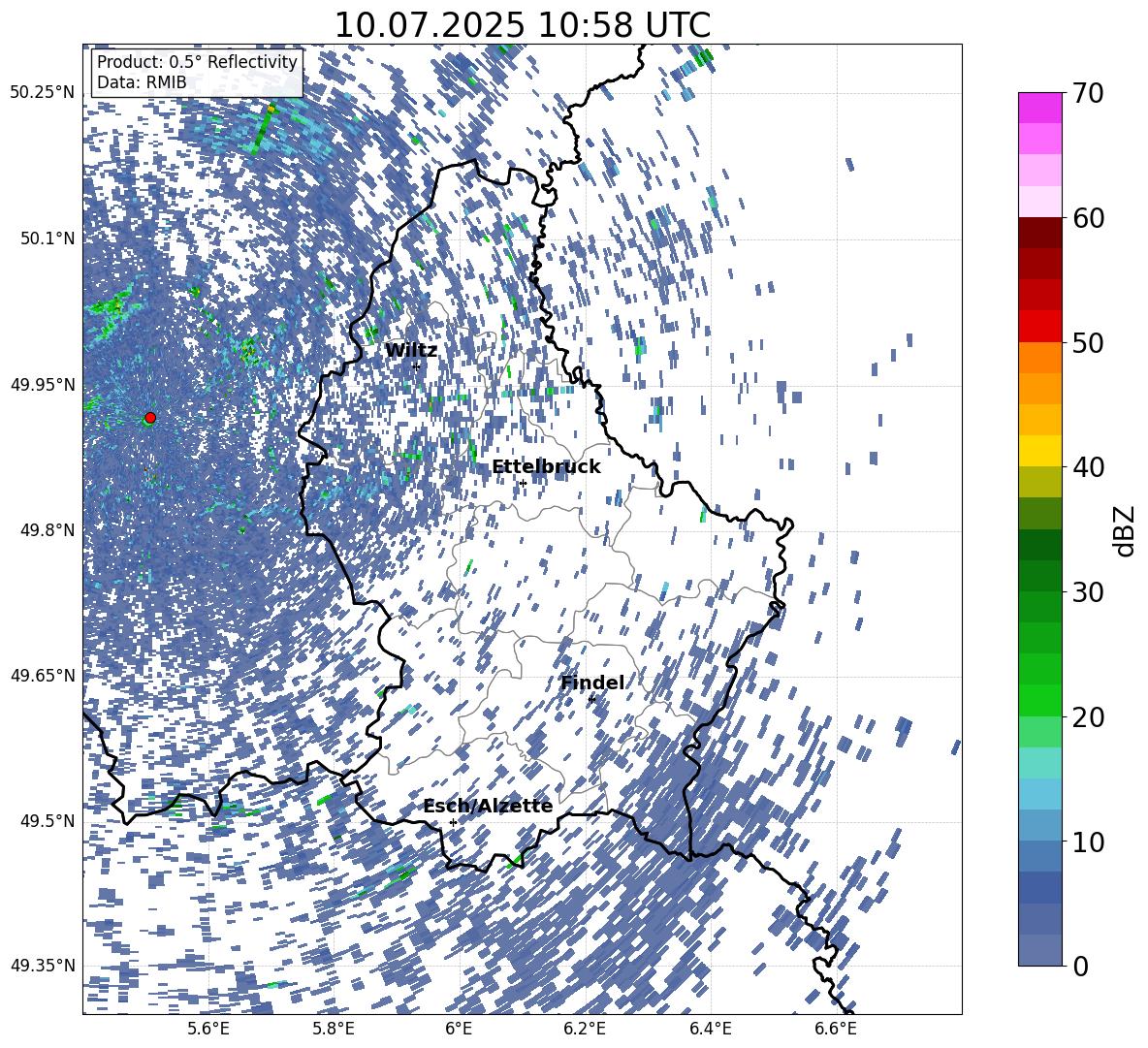
Task: Click the Wiltz city label
Action: [x=411, y=351]
